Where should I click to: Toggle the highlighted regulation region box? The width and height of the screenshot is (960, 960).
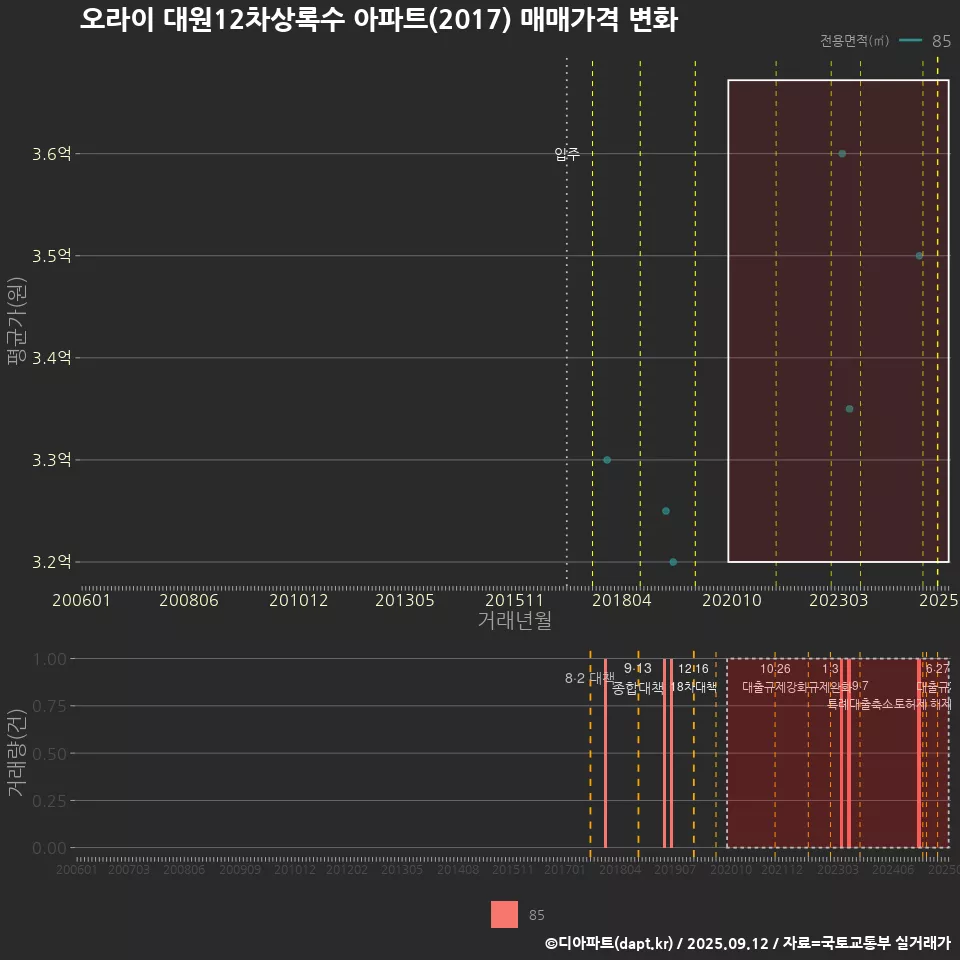click(838, 320)
